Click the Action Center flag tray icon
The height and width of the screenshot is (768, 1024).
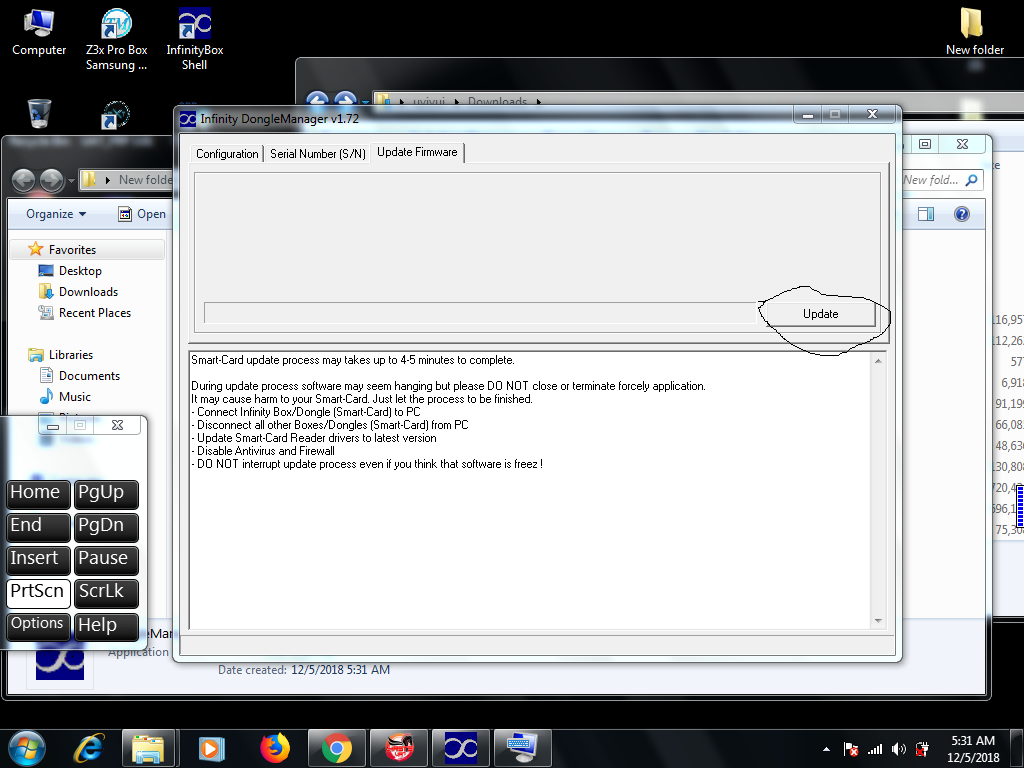[850, 749]
